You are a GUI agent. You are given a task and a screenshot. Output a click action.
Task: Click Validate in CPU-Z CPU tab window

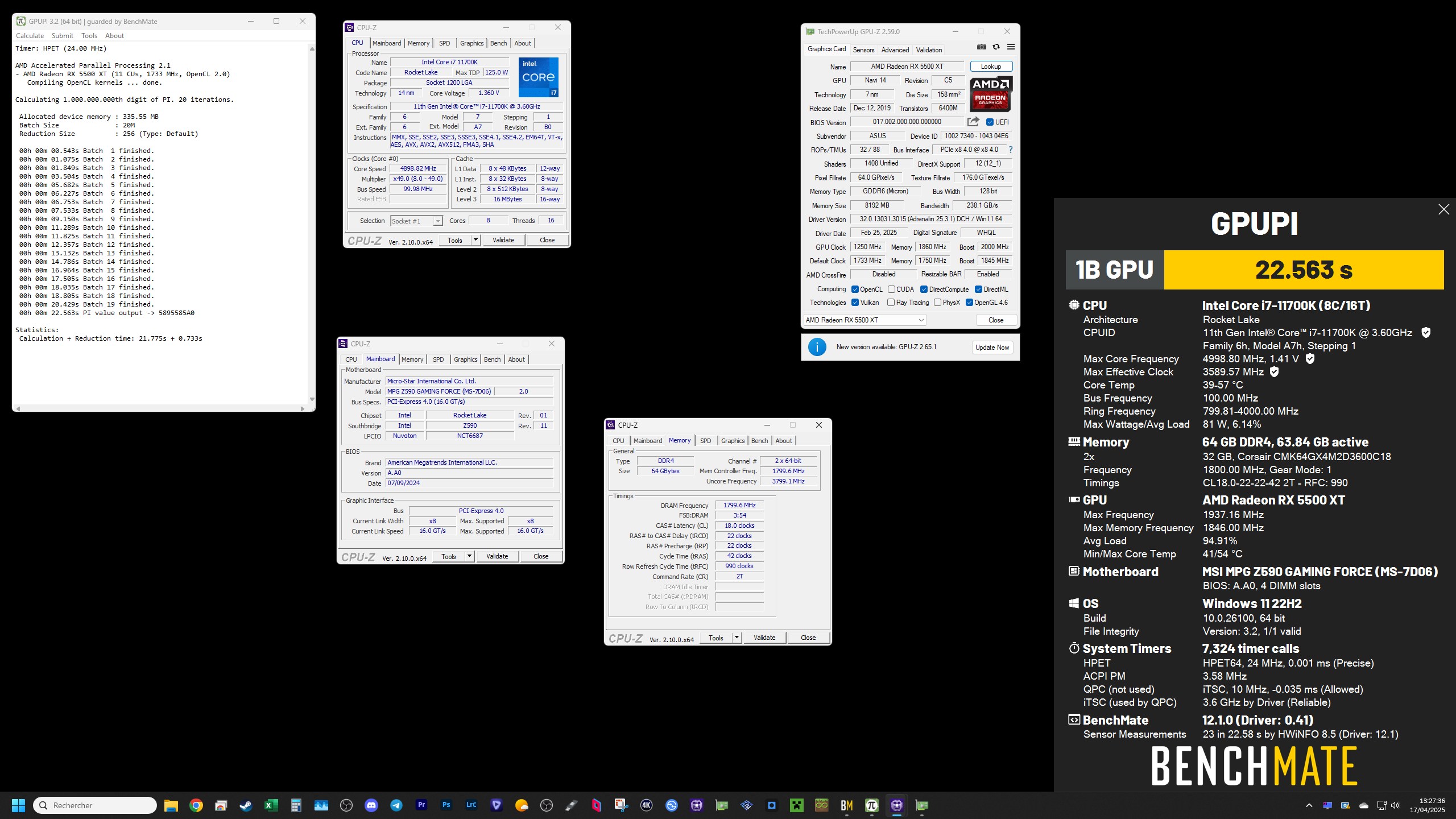(x=503, y=240)
